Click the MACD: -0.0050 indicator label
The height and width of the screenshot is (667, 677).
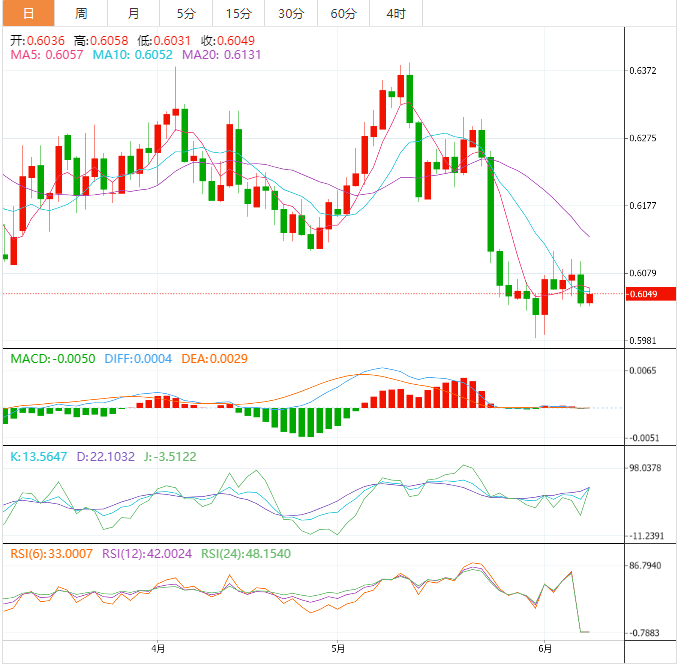tap(52, 358)
